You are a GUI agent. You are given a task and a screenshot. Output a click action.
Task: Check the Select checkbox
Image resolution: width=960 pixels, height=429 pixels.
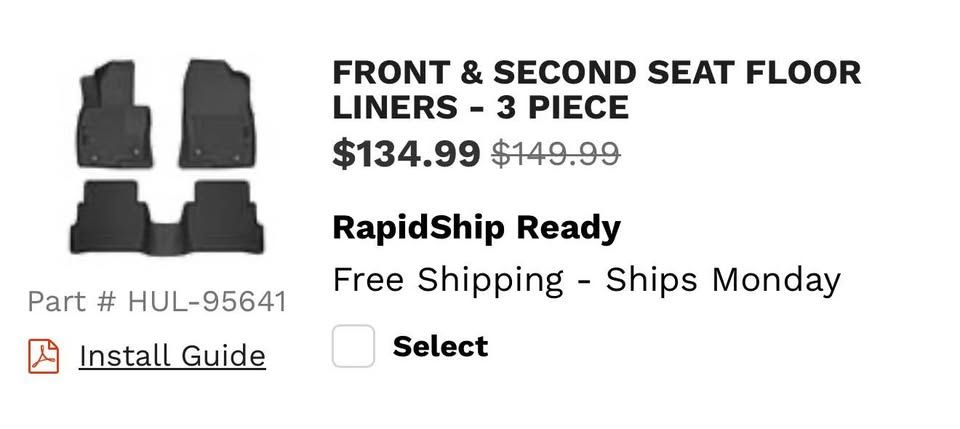pyautogui.click(x=353, y=346)
